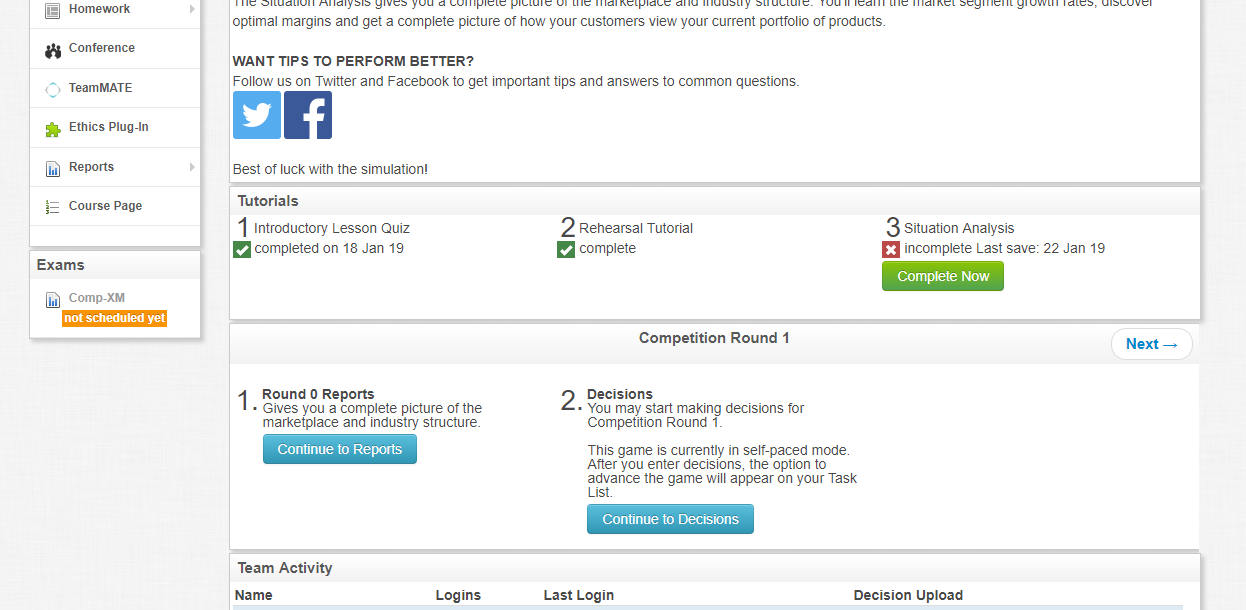Click green checkmark for Introductory Lesson Quiz
The width and height of the screenshot is (1246, 610).
pyautogui.click(x=242, y=249)
